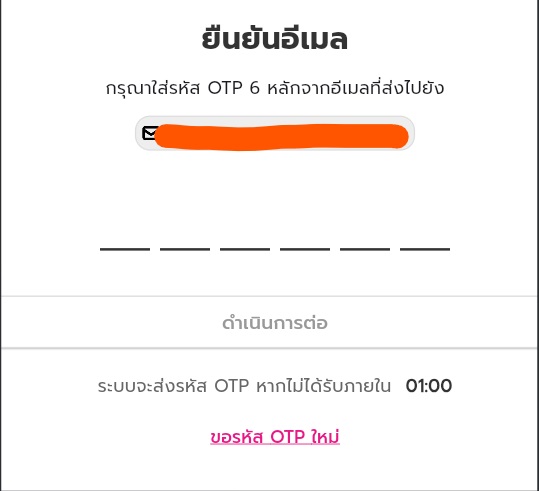This screenshot has height=491, width=539.
Task: Click the word OTP in the countdown message
Action: click(x=231, y=386)
